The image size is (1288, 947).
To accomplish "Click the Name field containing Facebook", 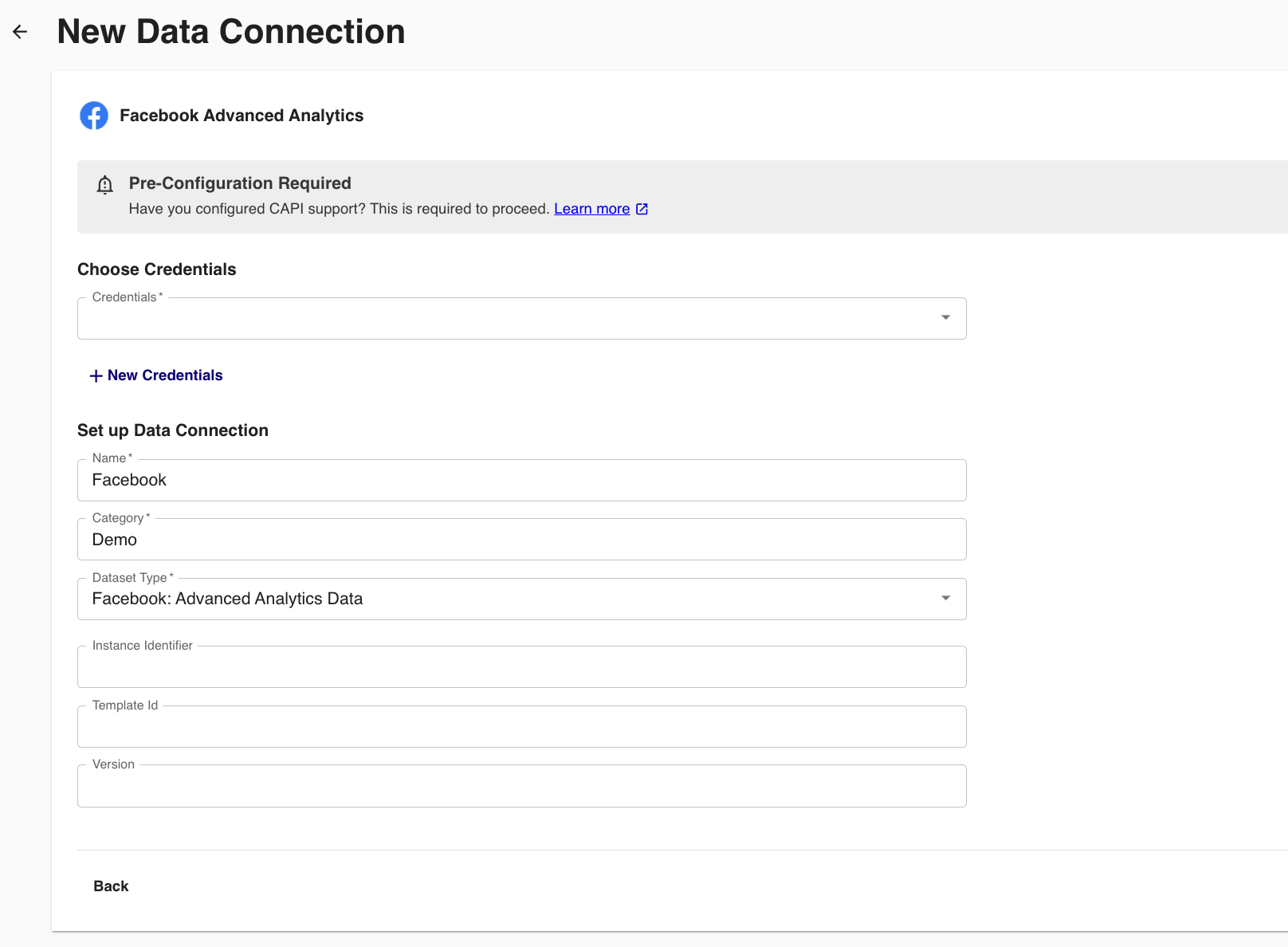I will [521, 480].
